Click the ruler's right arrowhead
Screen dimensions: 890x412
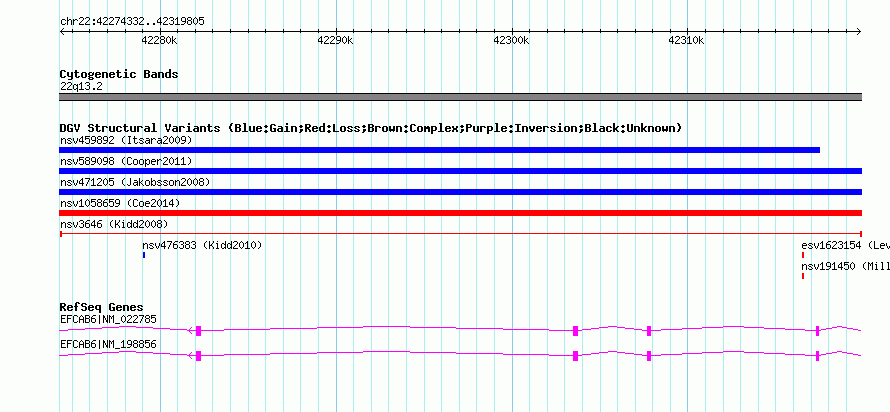pos(859,32)
